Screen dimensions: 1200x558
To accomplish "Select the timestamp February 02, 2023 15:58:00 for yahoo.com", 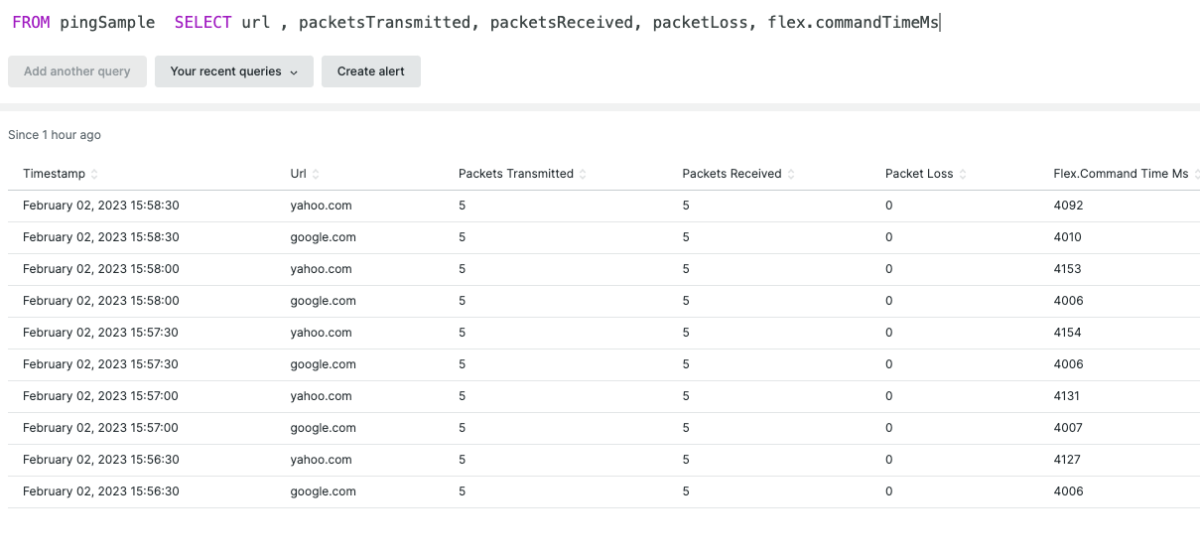I will [x=100, y=269].
